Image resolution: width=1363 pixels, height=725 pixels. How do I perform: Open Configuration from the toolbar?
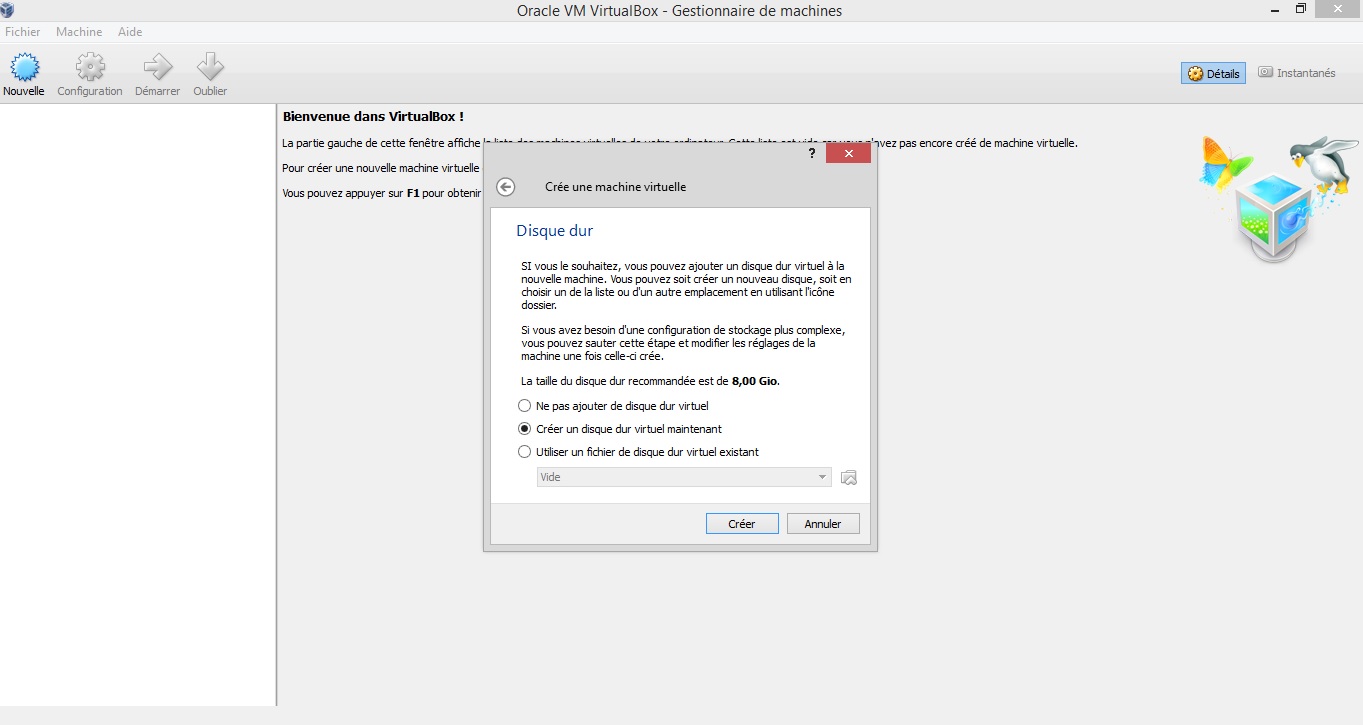point(90,75)
